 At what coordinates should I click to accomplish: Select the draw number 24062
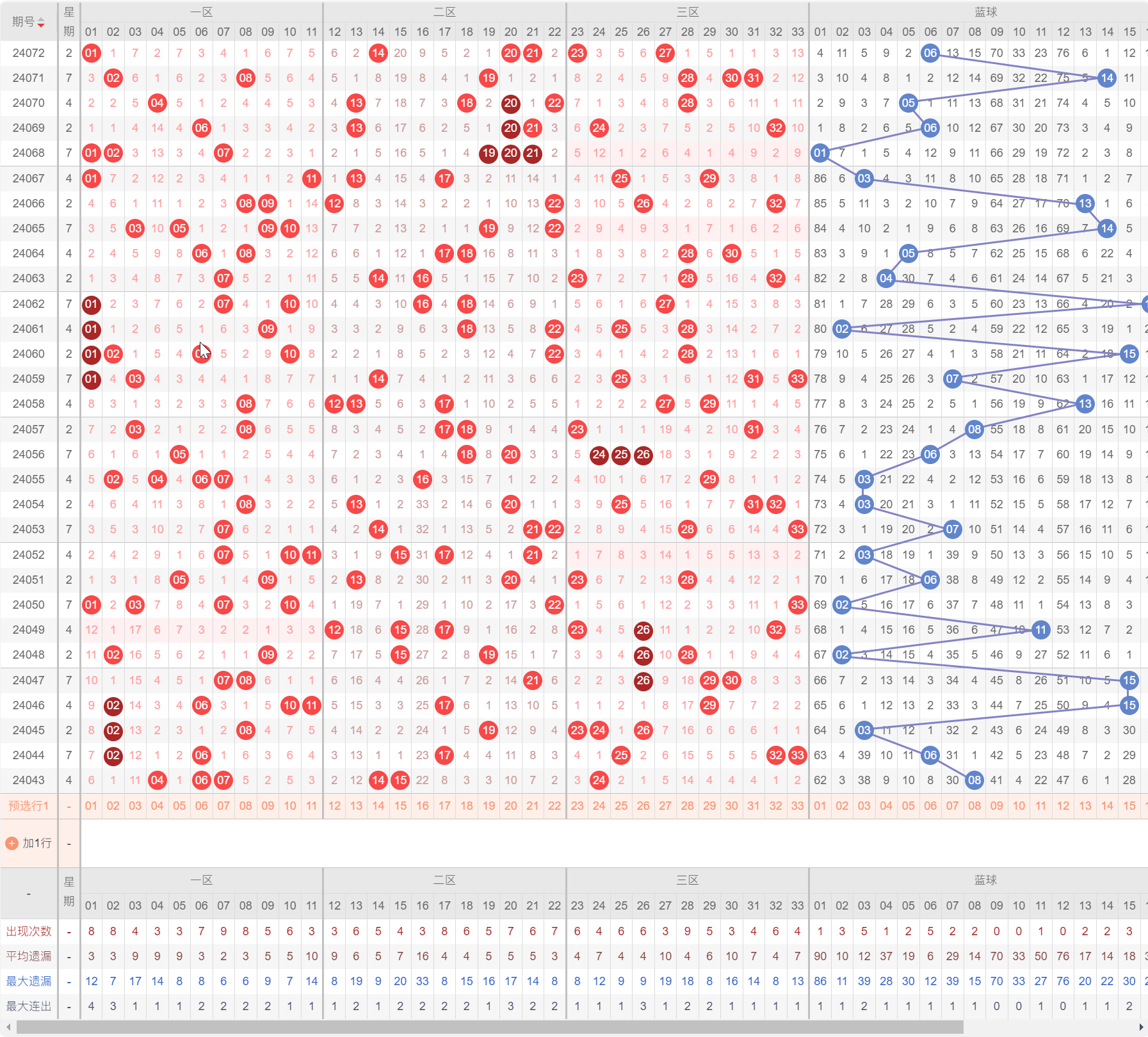(x=29, y=304)
